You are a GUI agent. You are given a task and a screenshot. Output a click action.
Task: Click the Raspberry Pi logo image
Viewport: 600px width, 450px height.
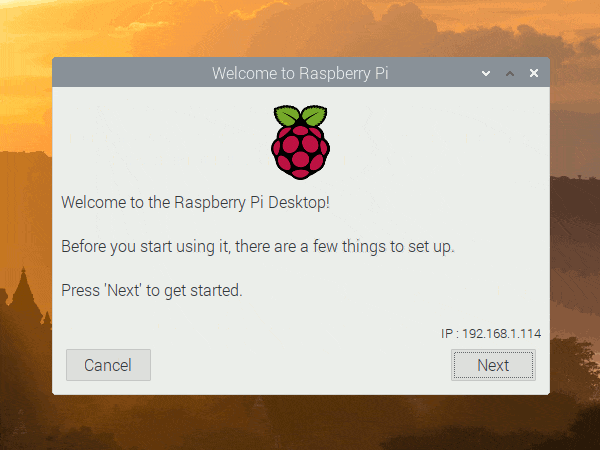pos(300,142)
